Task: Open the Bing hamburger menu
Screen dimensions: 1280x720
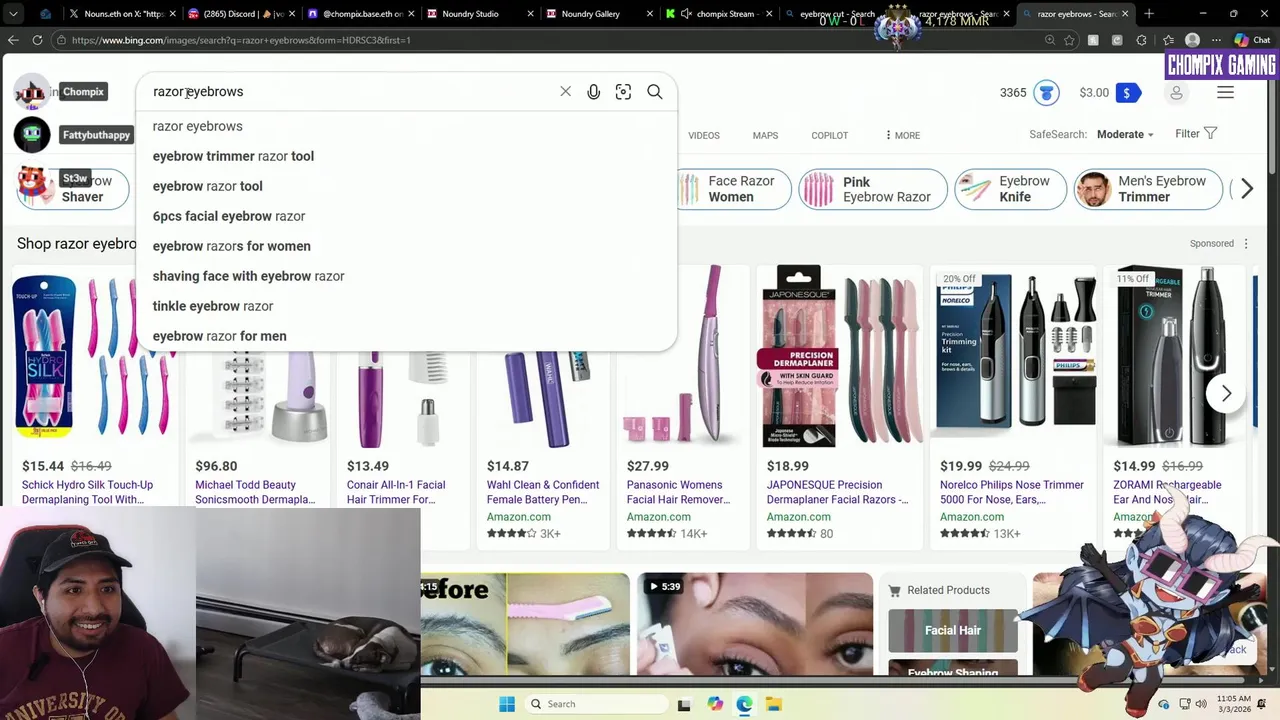Action: pyautogui.click(x=1225, y=92)
